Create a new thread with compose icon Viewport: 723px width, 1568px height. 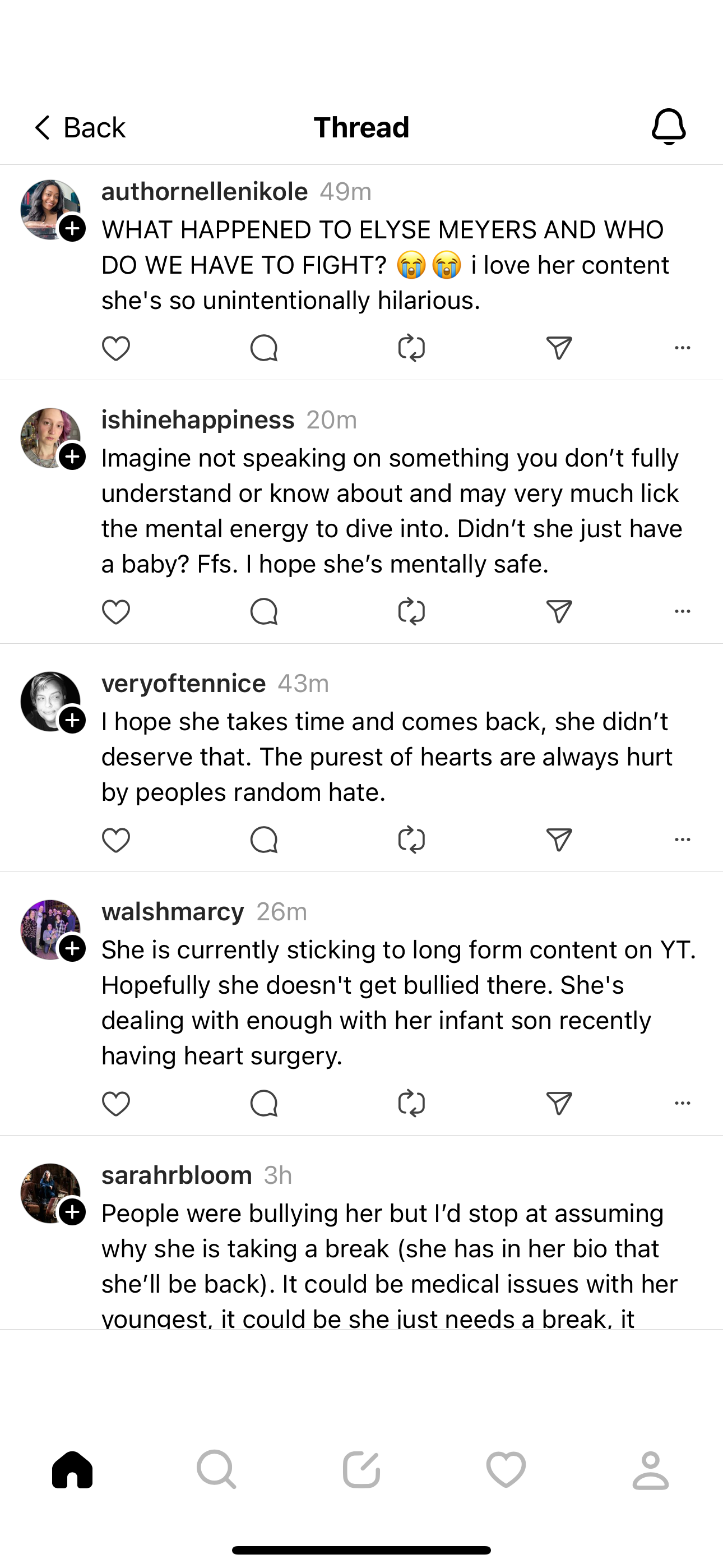click(361, 1470)
